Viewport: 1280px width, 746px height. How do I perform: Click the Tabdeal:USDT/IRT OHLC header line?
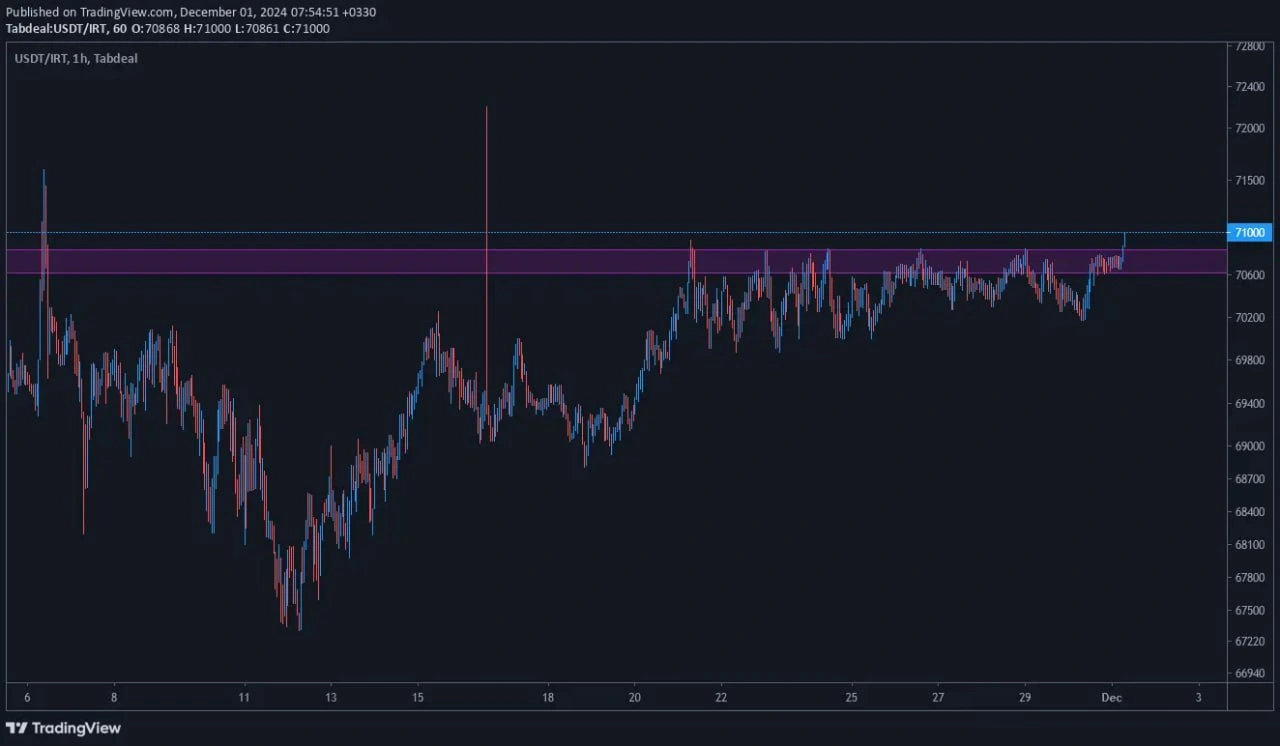coord(168,28)
